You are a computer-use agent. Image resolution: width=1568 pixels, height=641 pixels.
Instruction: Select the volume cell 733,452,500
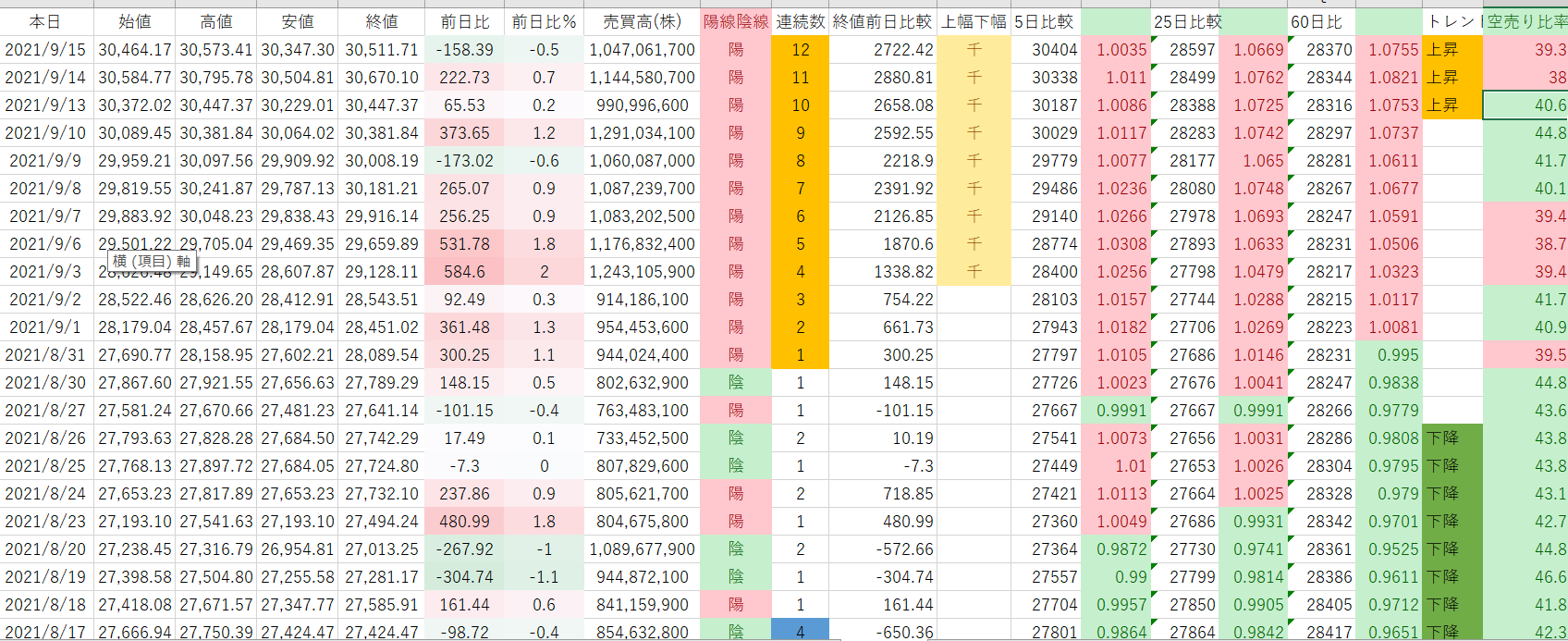(642, 438)
